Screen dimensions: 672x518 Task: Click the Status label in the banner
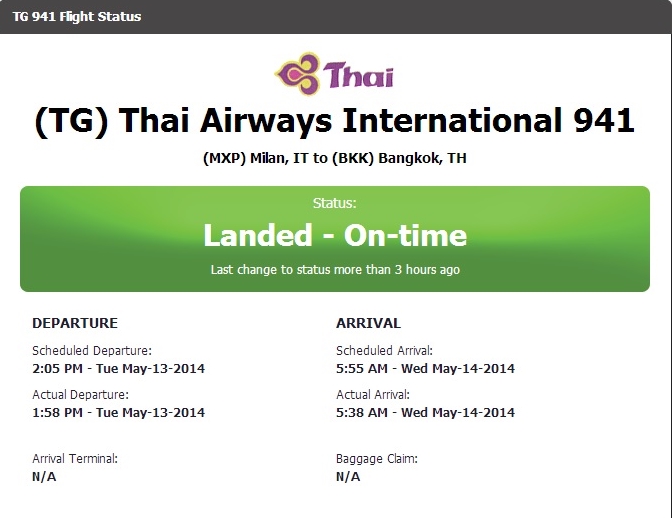(x=334, y=203)
